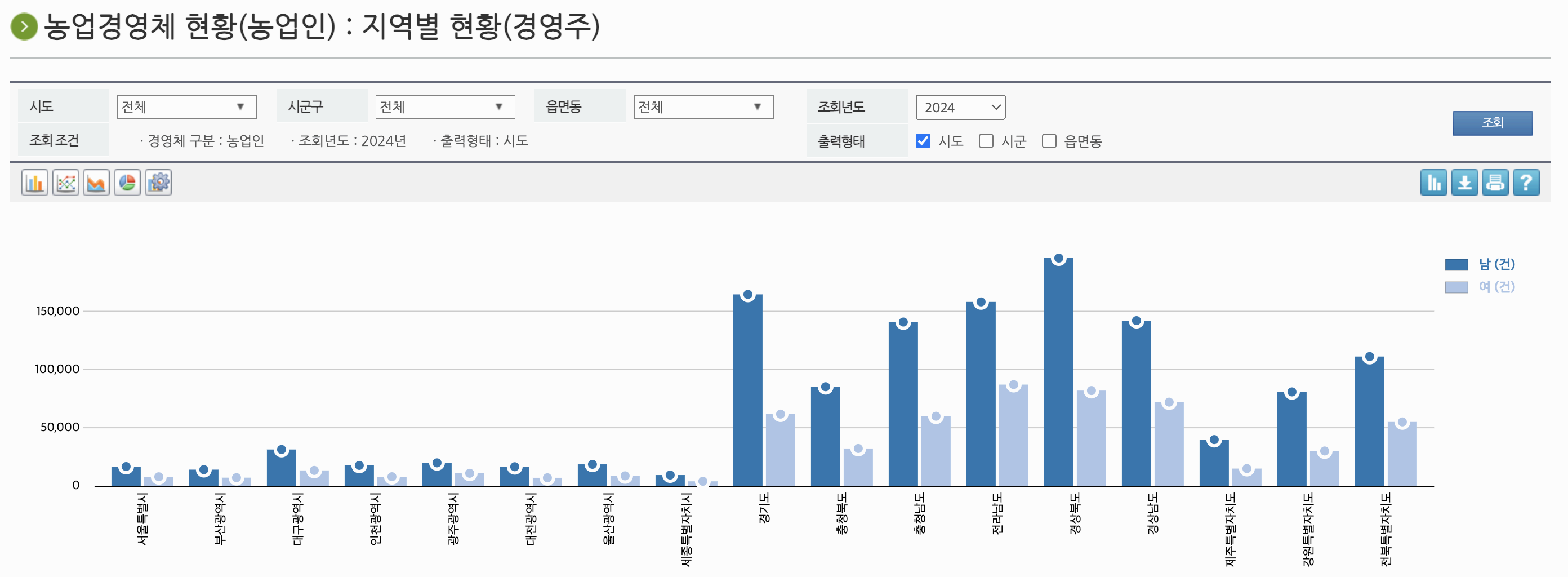
Task: Click the 세종특별자치시 axis label
Action: tap(686, 530)
